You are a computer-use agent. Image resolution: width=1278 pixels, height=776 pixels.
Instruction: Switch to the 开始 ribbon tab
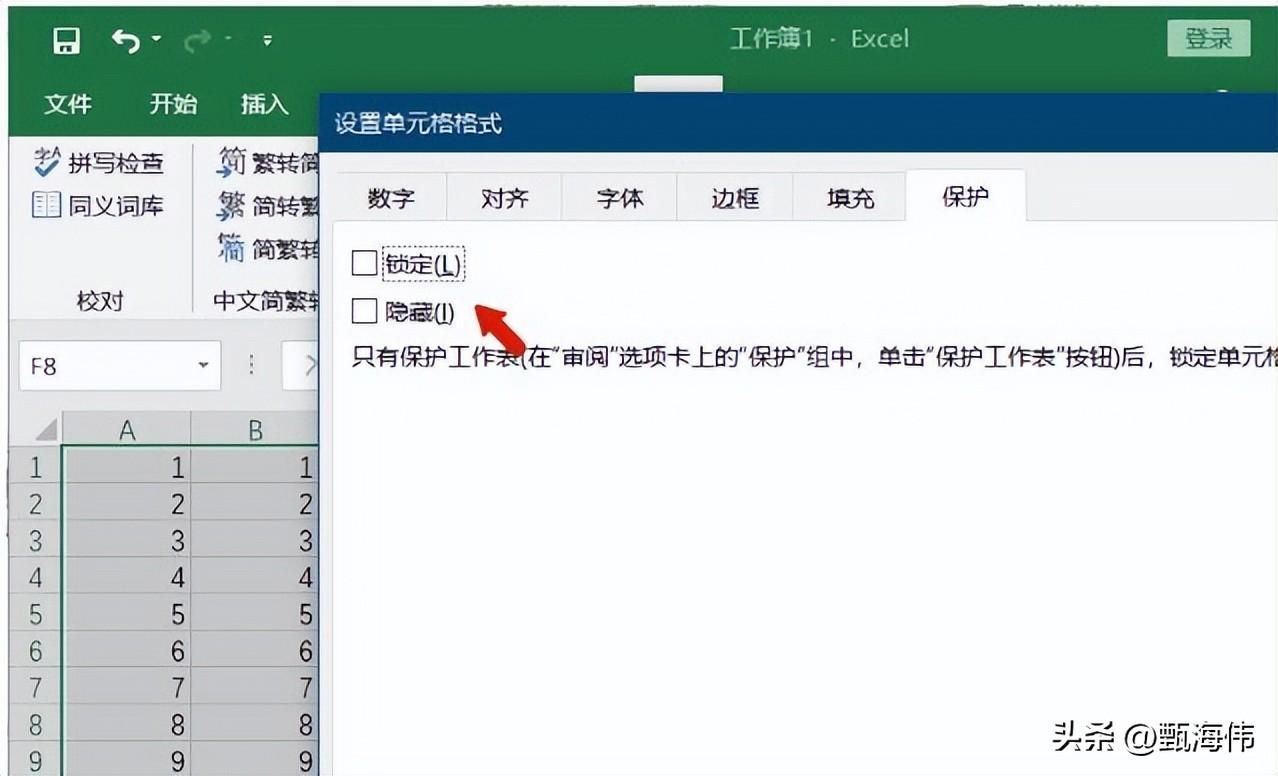(173, 104)
